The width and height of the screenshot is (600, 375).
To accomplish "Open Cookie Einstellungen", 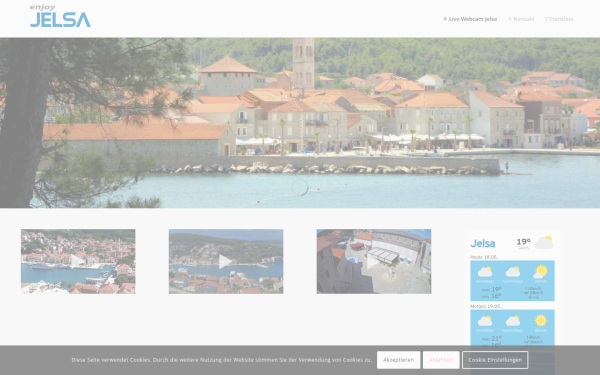I will pos(495,360).
